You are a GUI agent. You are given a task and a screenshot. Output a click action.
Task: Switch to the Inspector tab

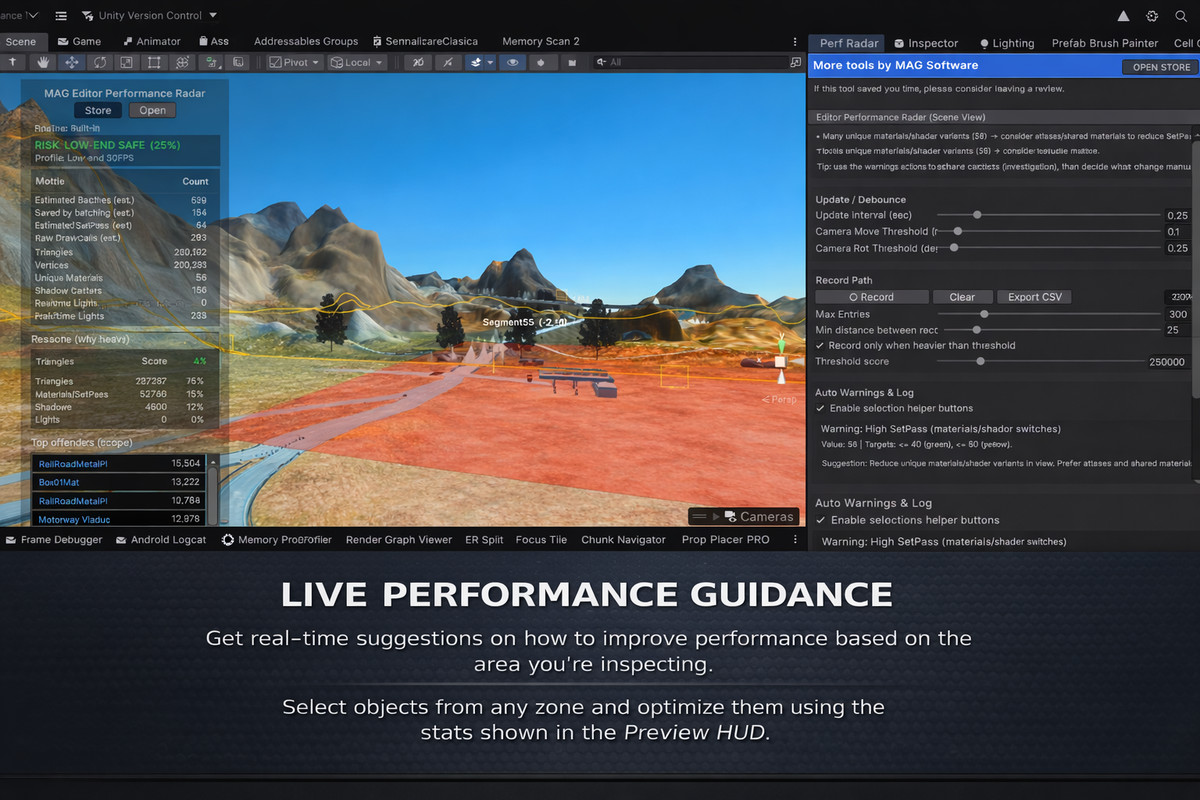[x=925, y=44]
